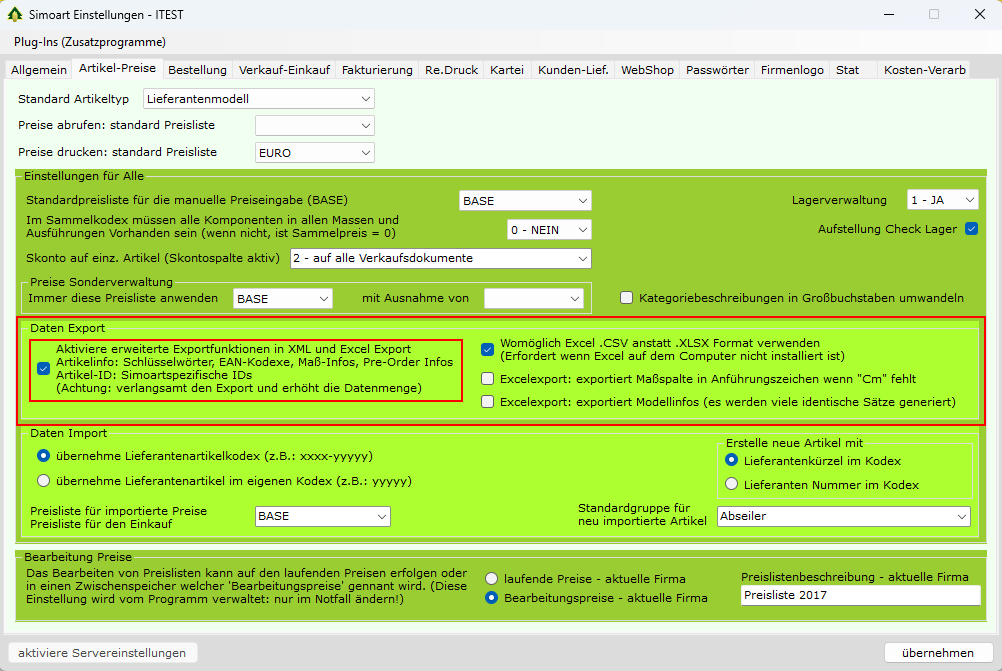Expand the Lagerverwaltung dropdown
1002x671 pixels.
pyautogui.click(x=942, y=200)
